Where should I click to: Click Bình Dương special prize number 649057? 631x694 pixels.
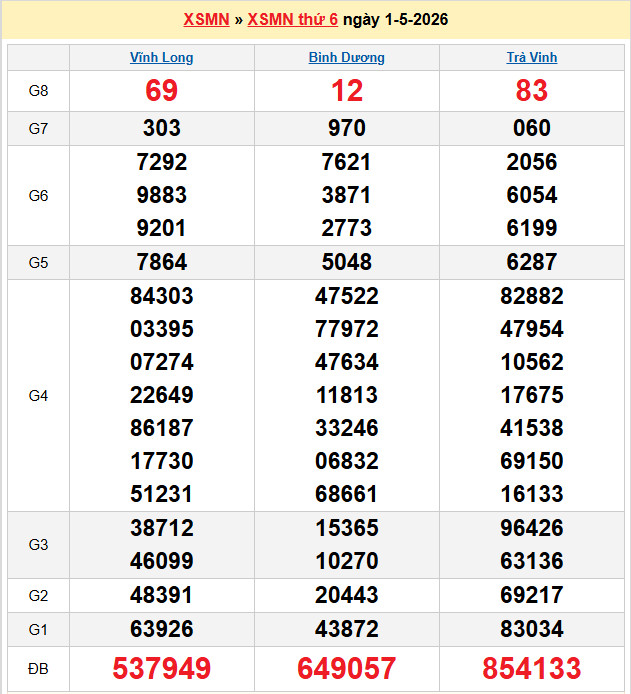tap(346, 668)
